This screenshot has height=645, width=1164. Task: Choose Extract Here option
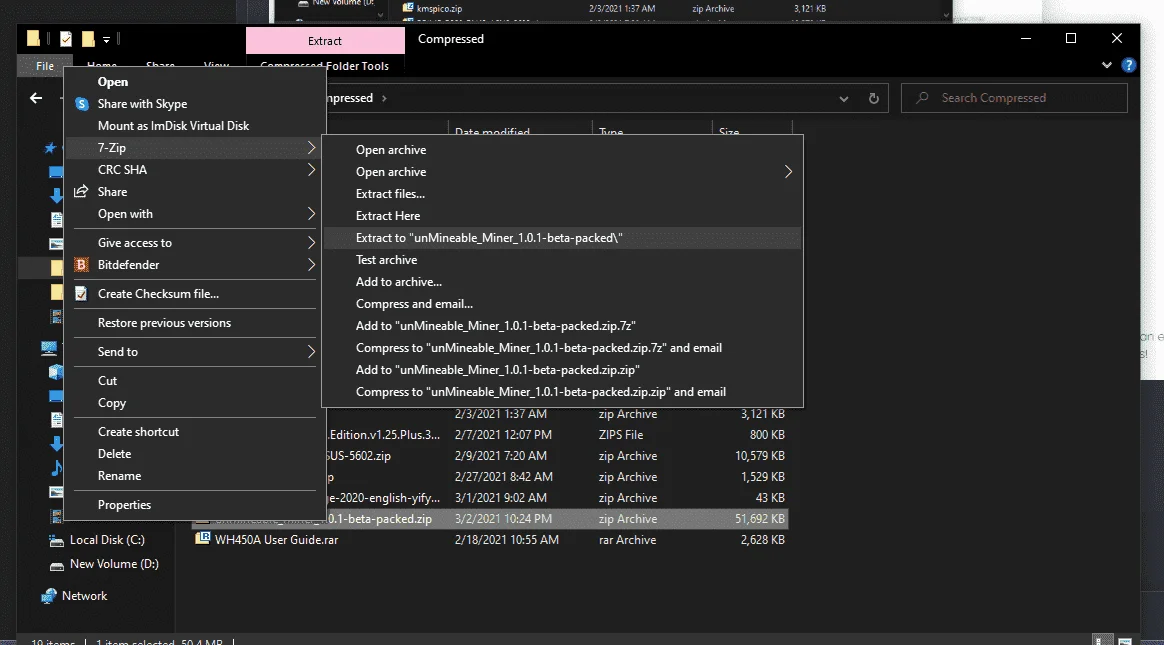(388, 216)
